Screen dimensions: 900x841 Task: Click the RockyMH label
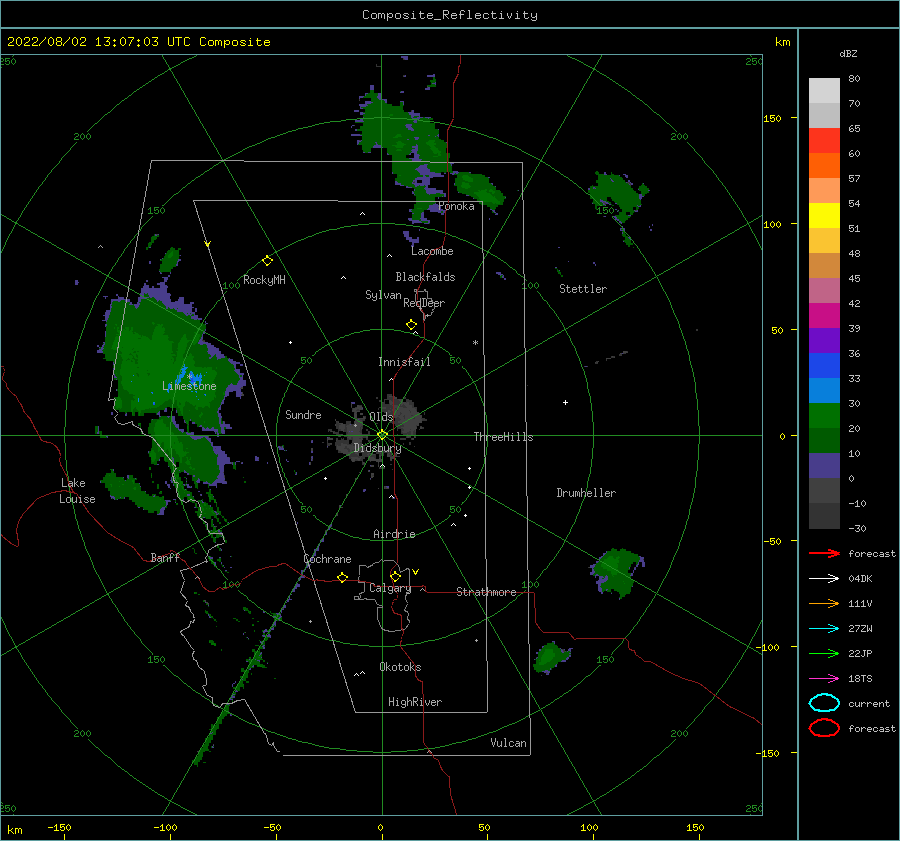pyautogui.click(x=264, y=280)
